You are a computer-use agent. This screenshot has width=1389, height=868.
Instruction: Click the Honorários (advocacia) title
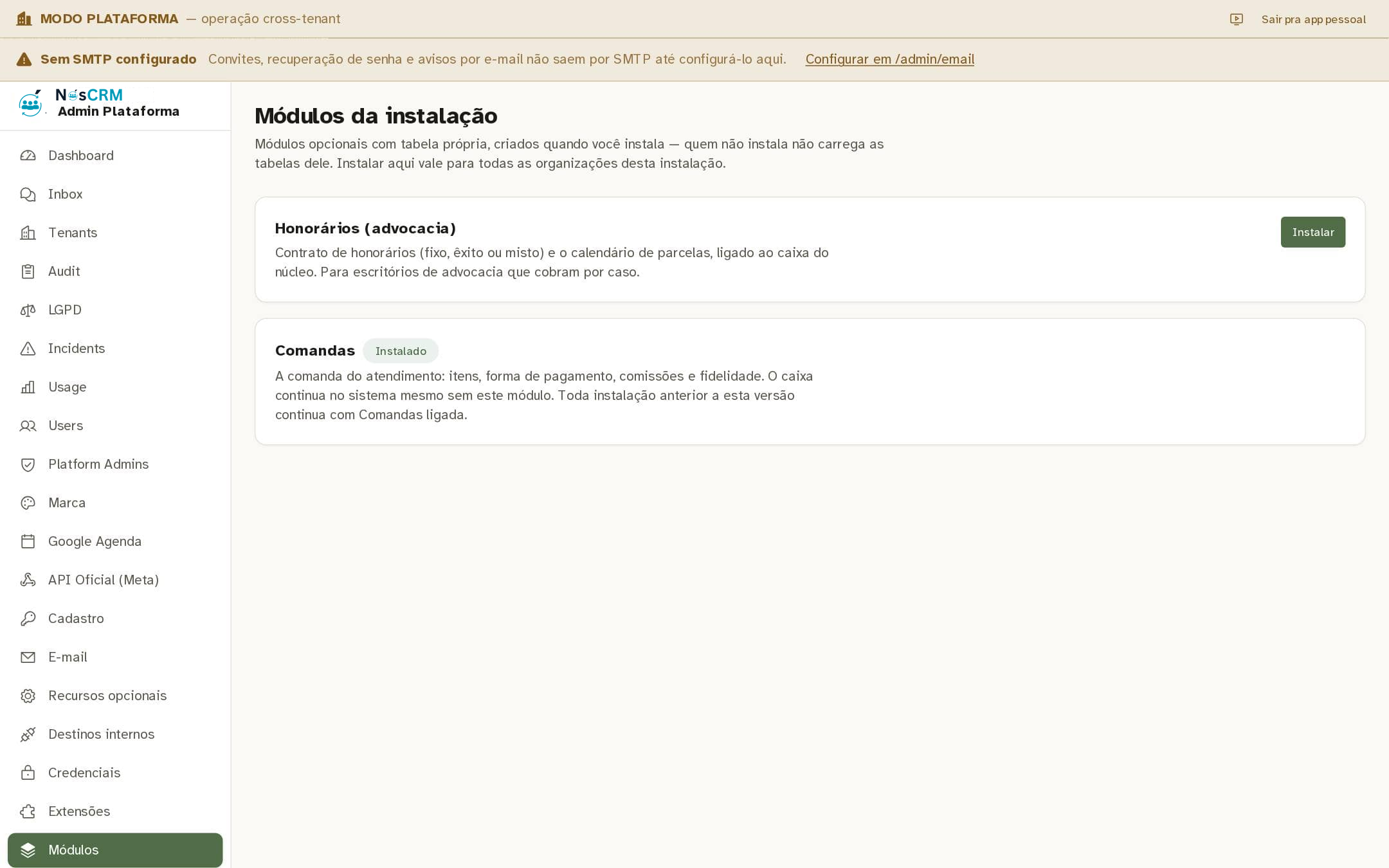coord(365,228)
